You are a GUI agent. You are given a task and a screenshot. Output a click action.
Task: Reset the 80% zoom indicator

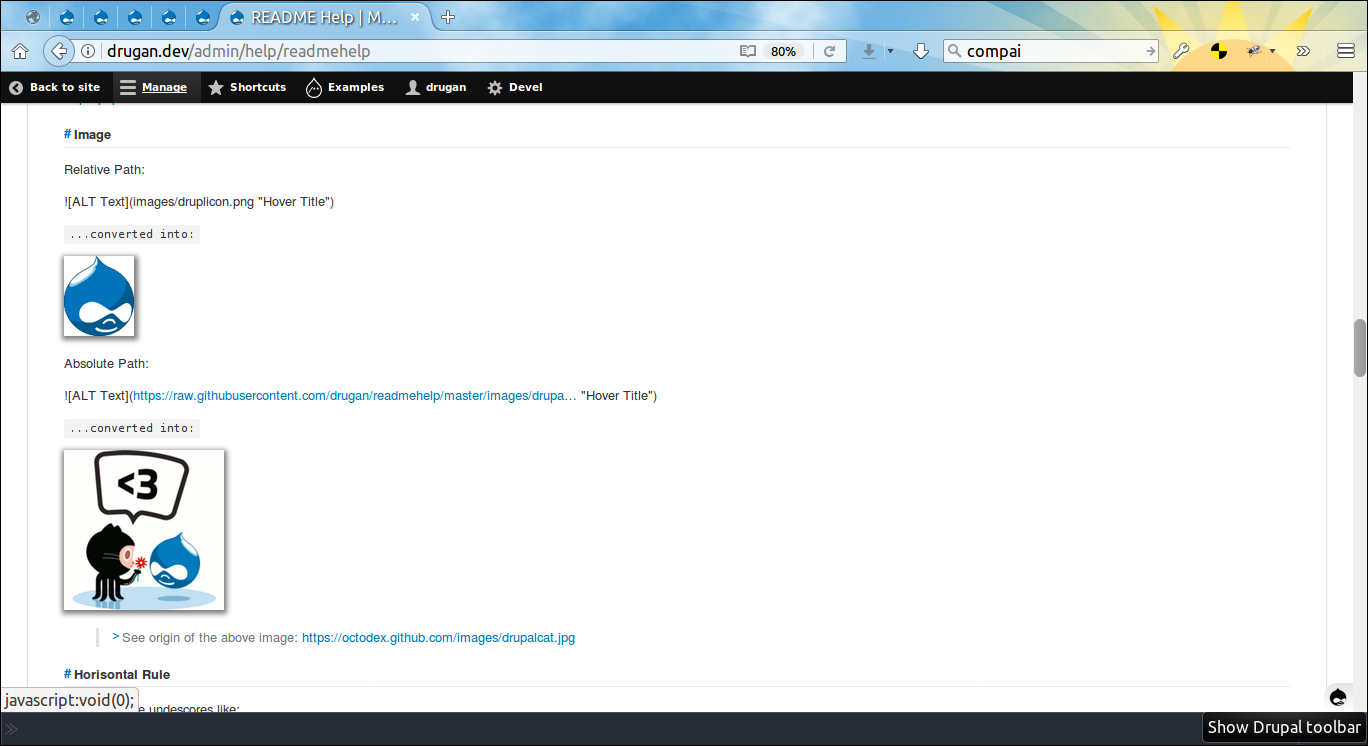click(784, 51)
